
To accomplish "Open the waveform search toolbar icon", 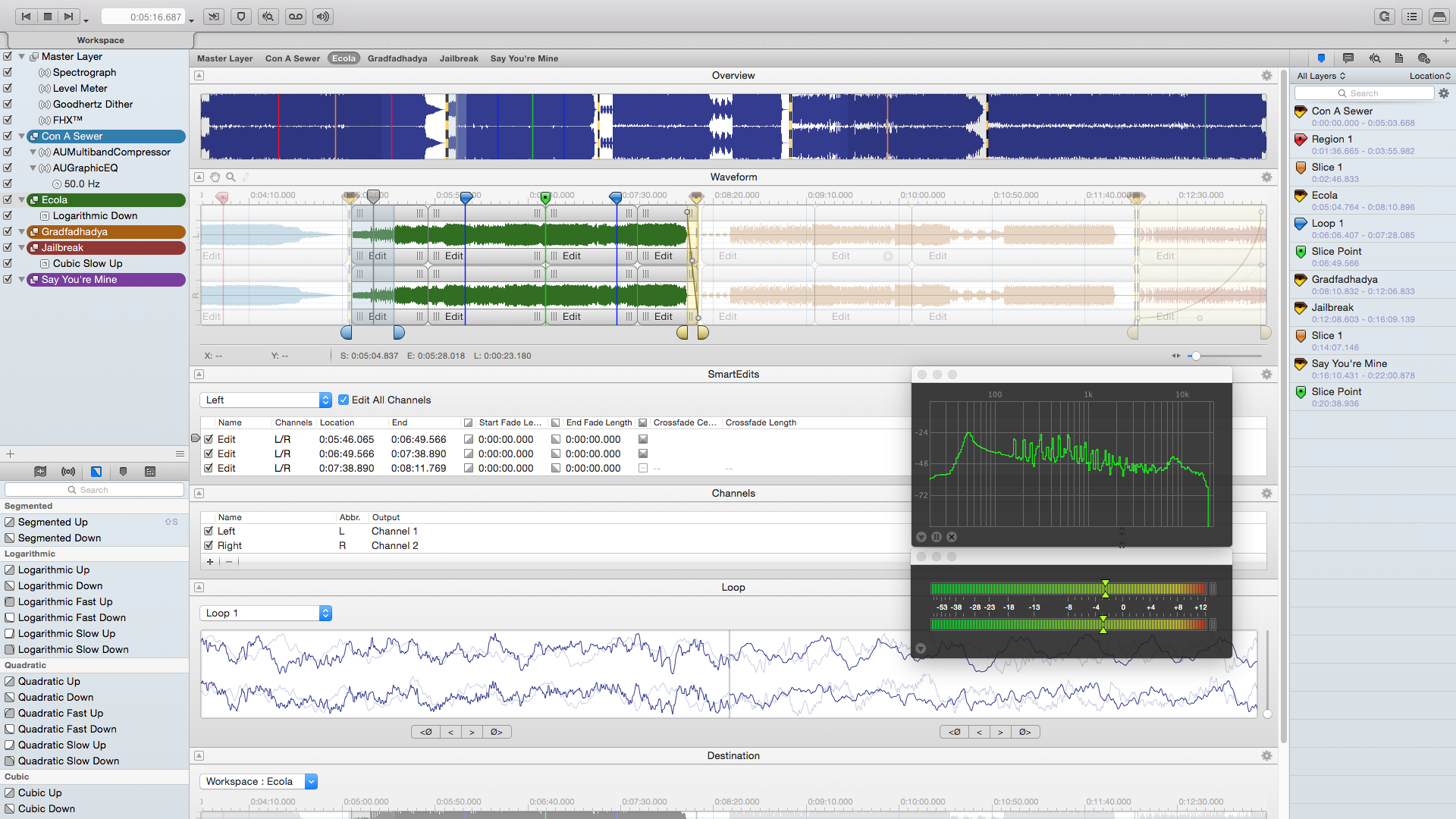I will [268, 17].
